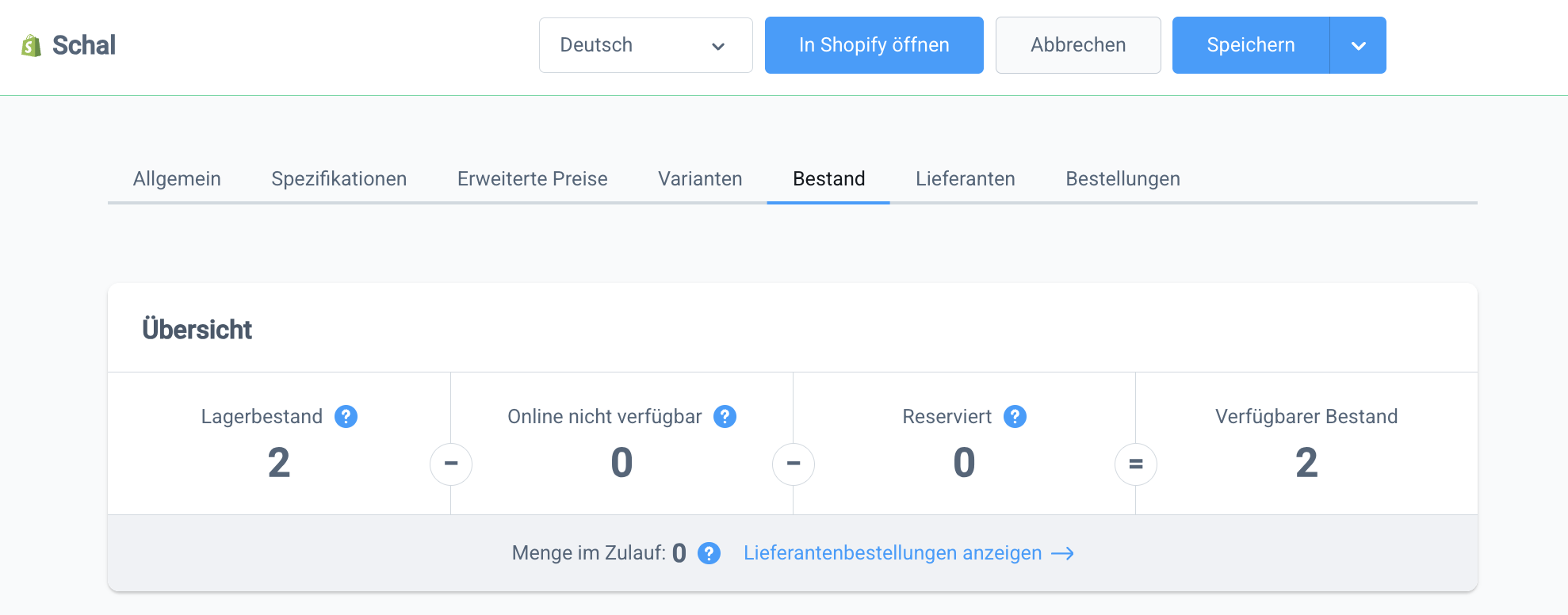Click the Abbrechen button

tap(1077, 45)
